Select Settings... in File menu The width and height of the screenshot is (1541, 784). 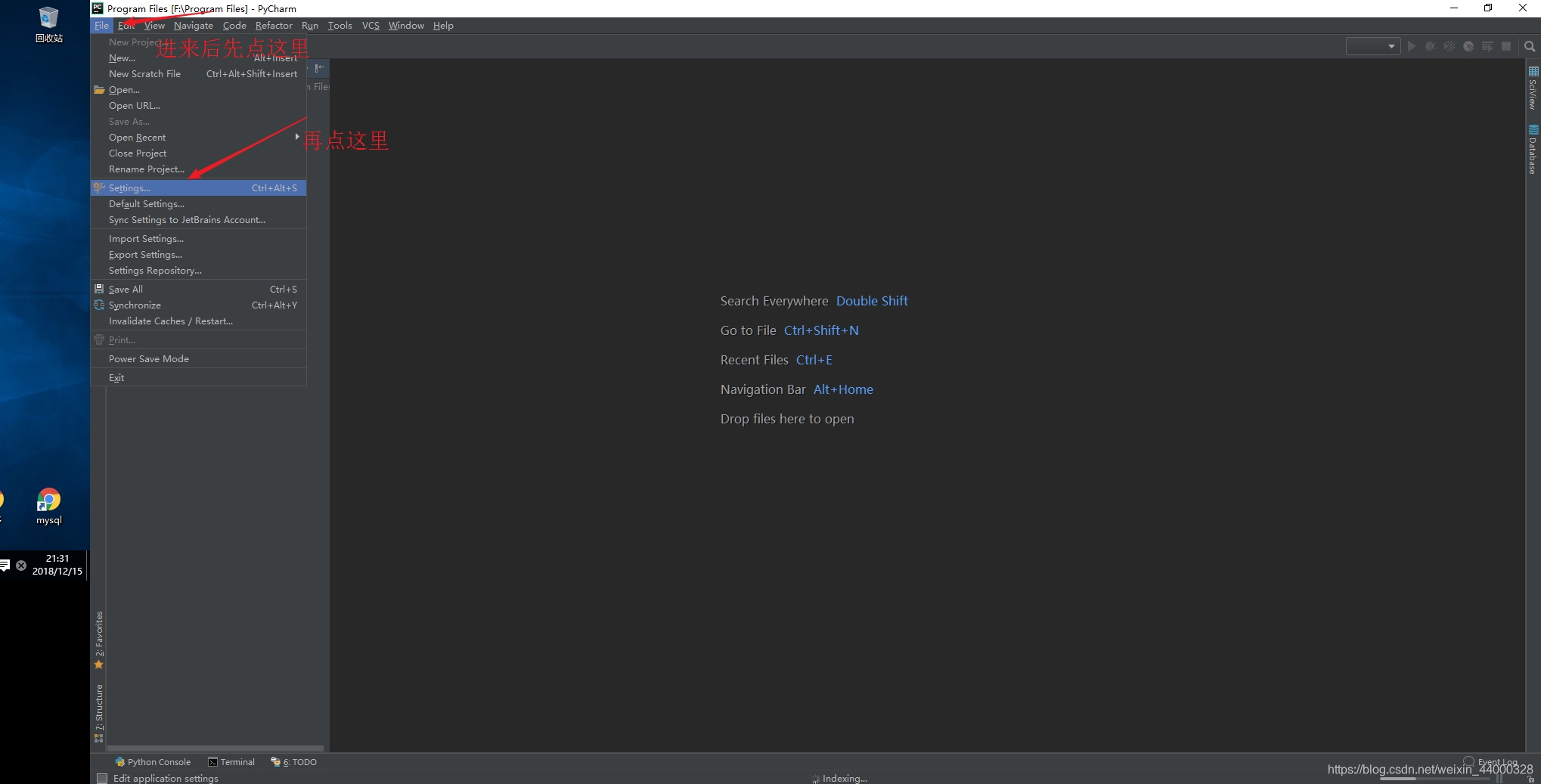(199, 187)
